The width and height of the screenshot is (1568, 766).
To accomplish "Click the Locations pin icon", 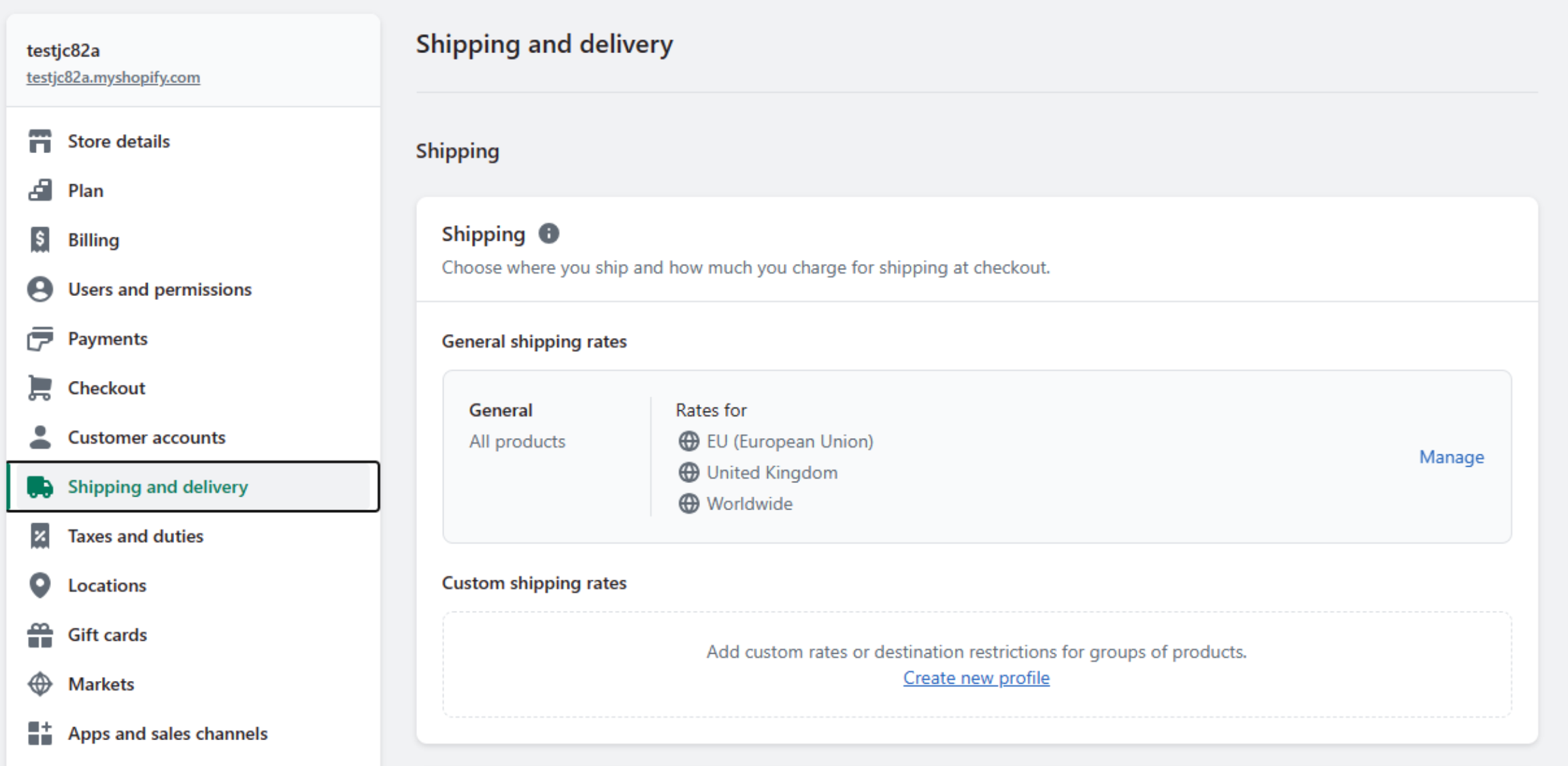I will [x=40, y=585].
